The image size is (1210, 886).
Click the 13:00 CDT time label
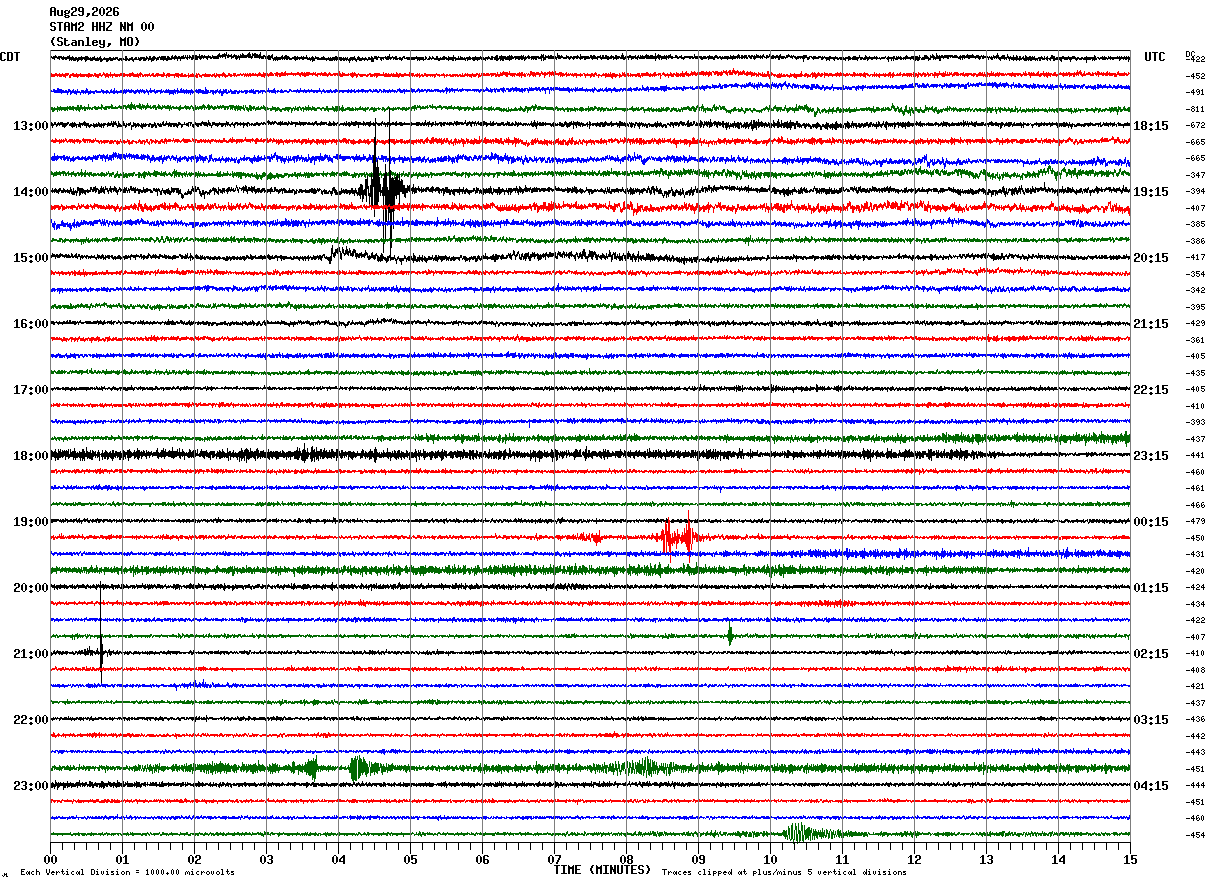pos(30,126)
